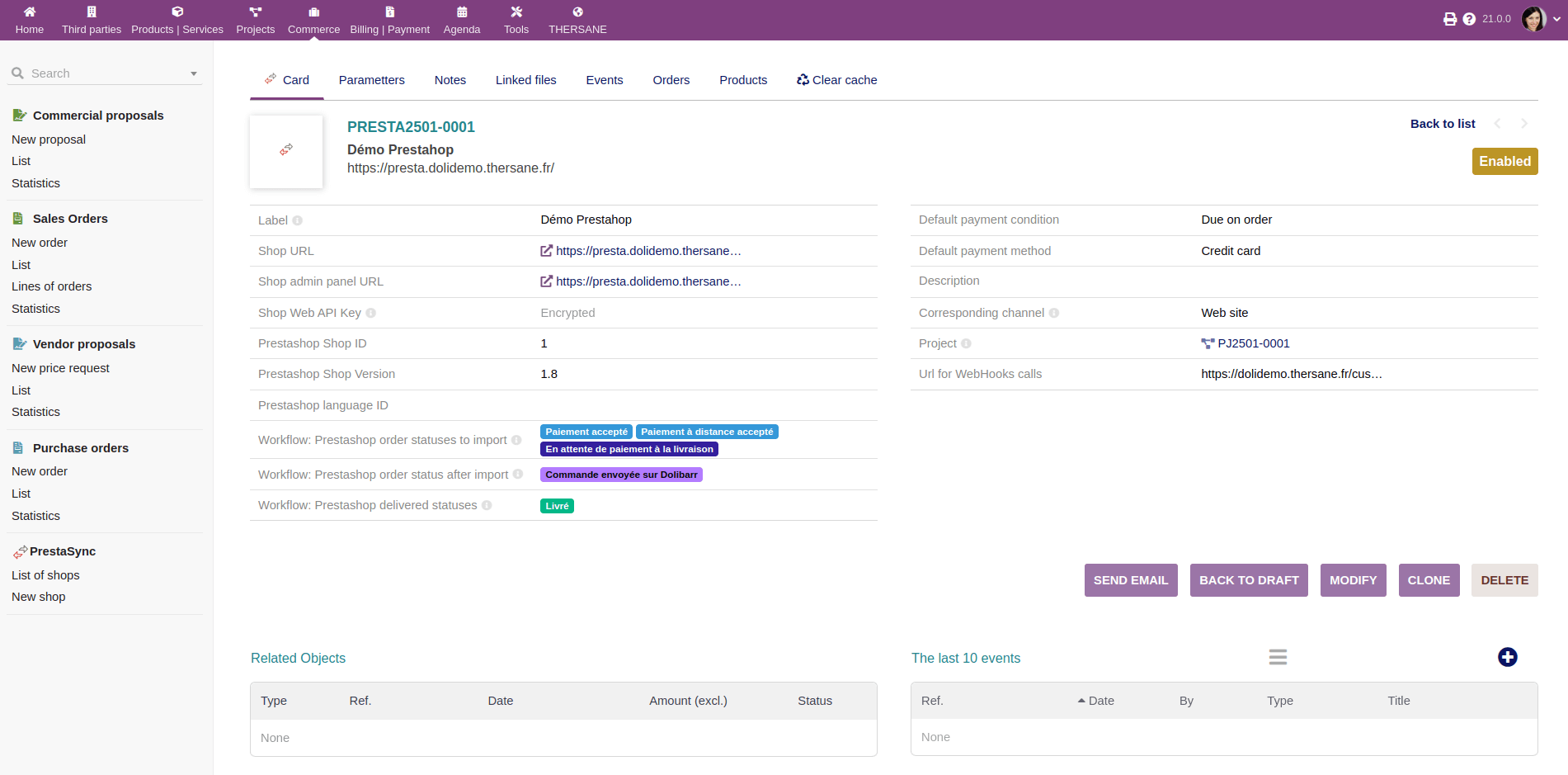Click the print icon in header

click(x=1449, y=19)
